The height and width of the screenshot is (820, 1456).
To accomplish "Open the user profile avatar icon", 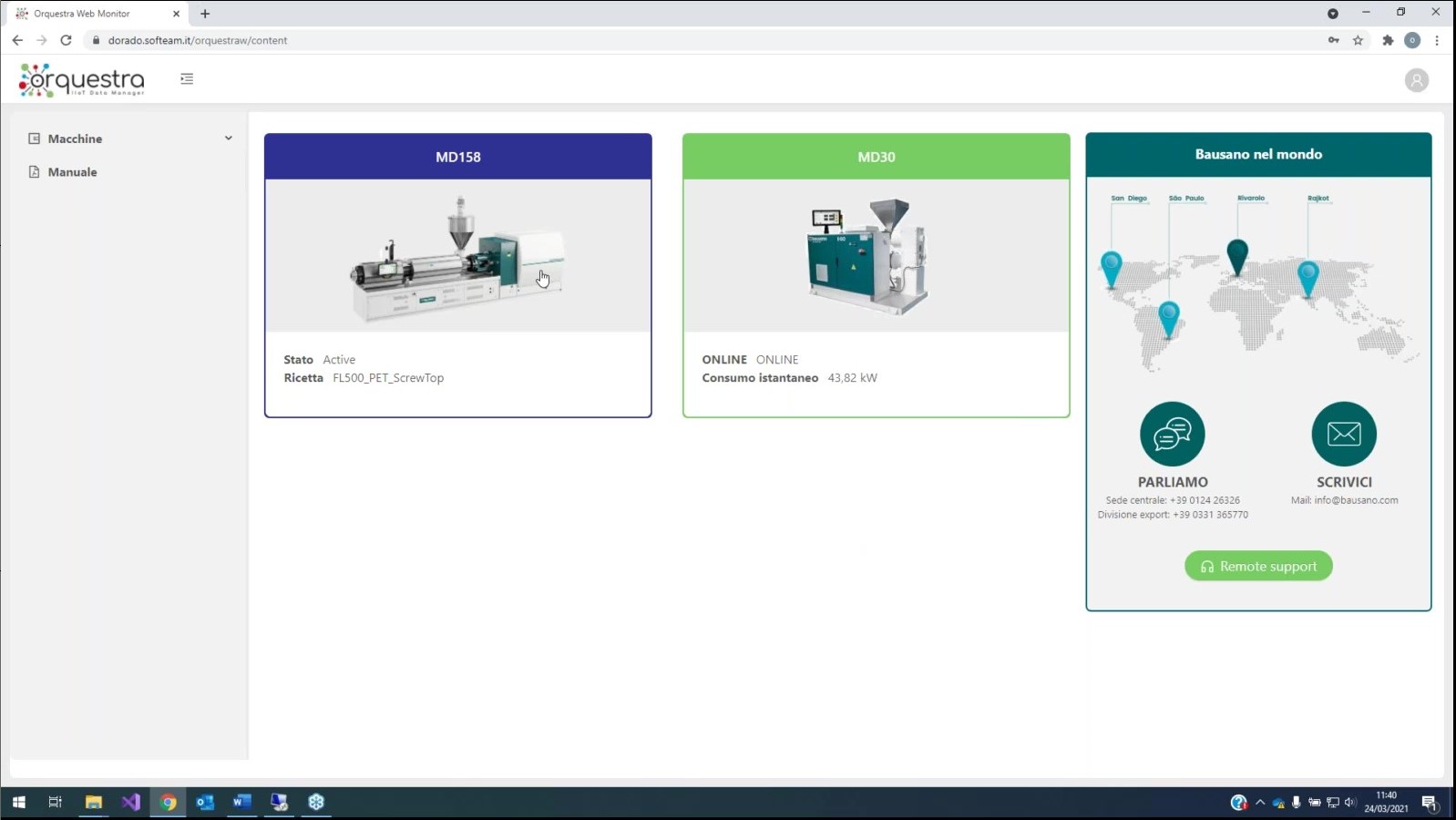I will (x=1416, y=80).
